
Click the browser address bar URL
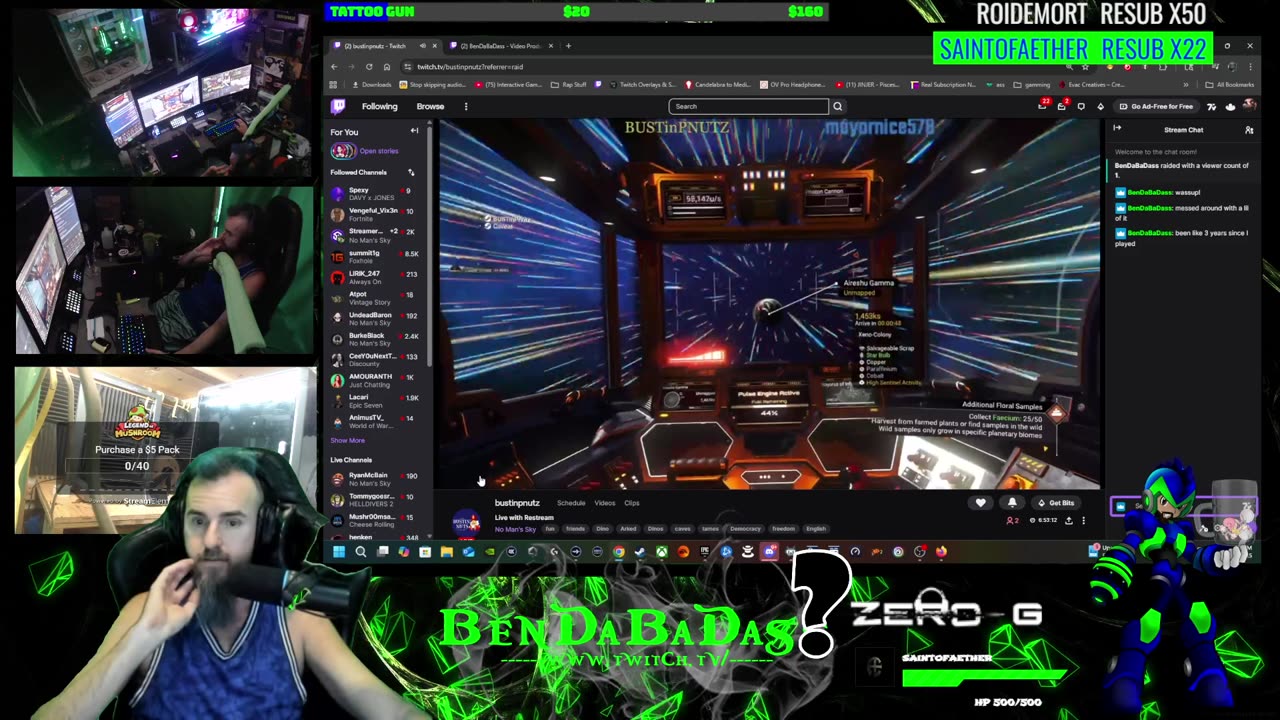point(470,67)
